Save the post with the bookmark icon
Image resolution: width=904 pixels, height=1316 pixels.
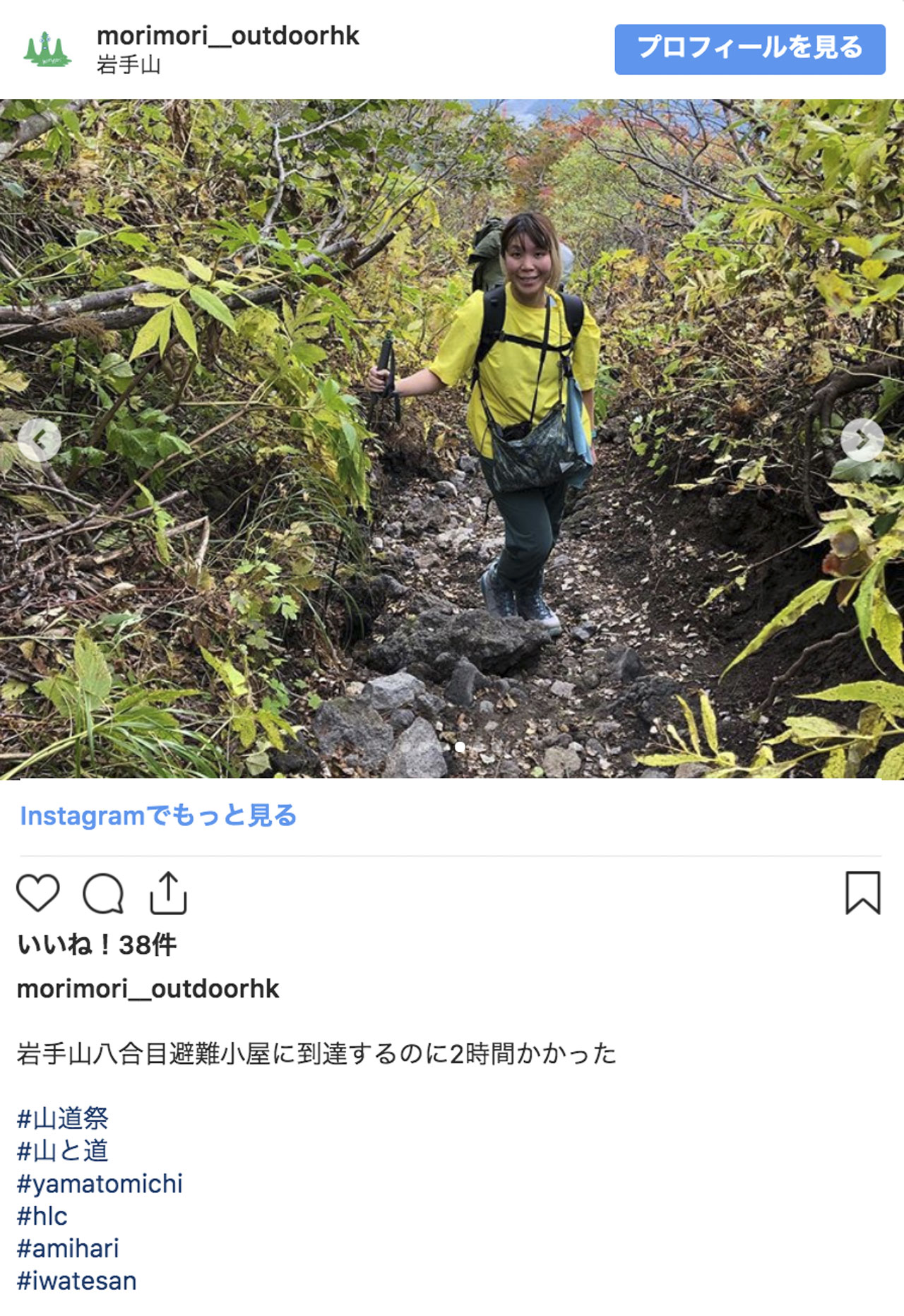tap(863, 892)
